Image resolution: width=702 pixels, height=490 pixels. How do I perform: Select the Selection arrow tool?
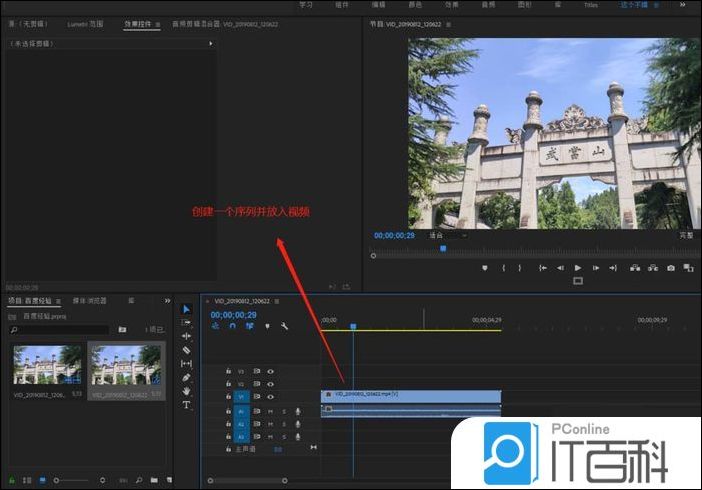point(186,309)
